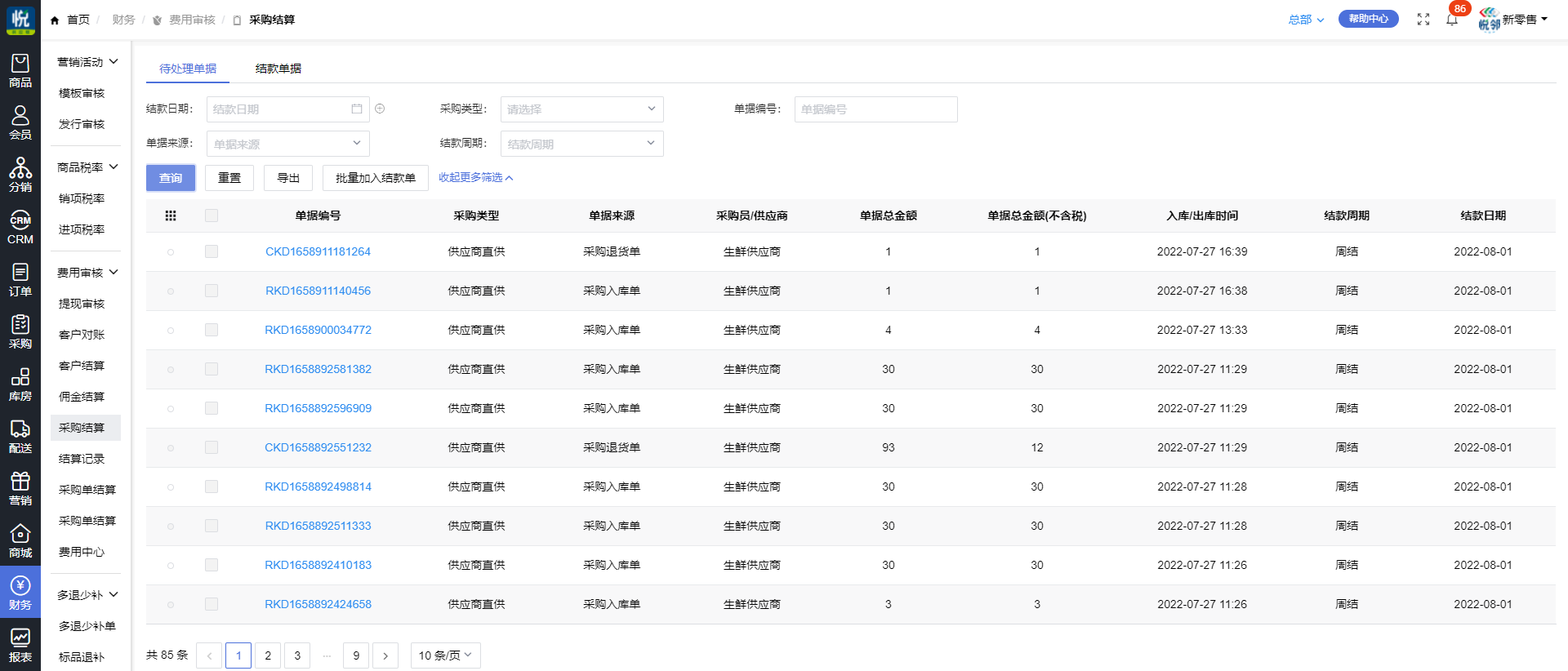1568x671 pixels.
Task: Open the 会员 sidebar module
Action: click(x=20, y=123)
